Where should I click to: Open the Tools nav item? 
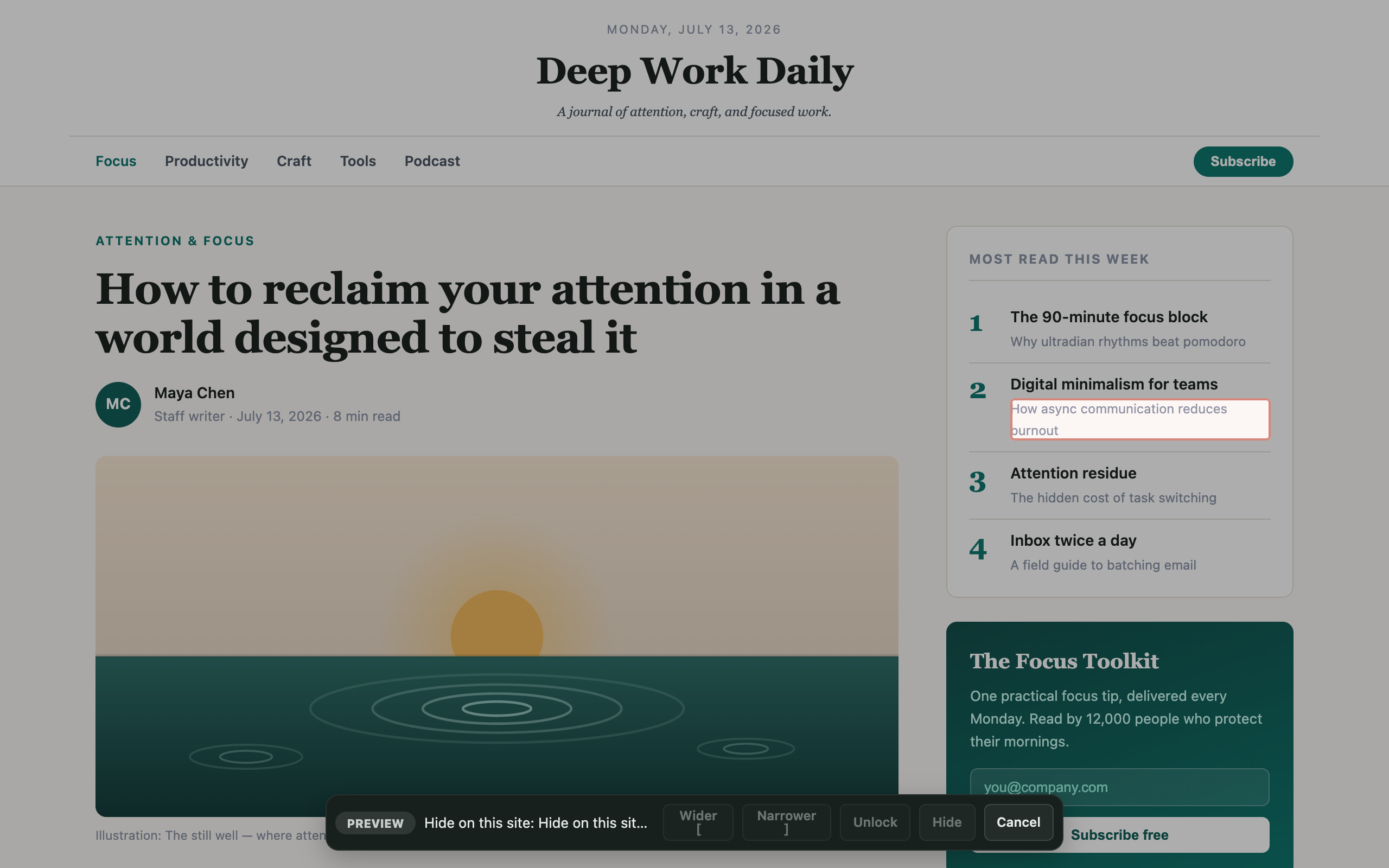(x=358, y=161)
